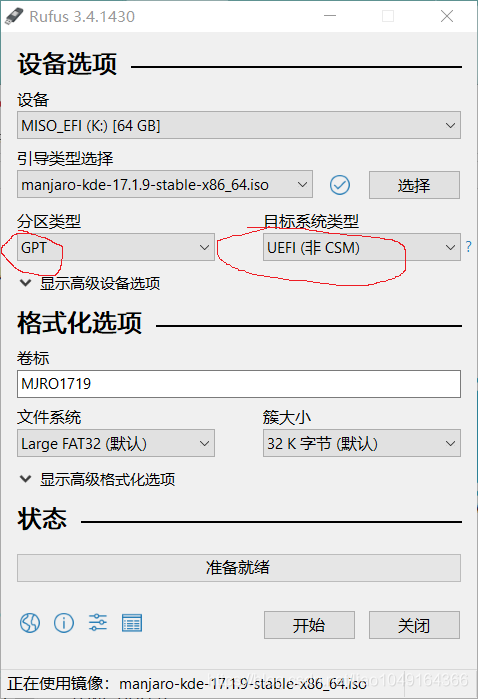Open the boot selection ISO dropdown
Viewport: 478px width, 699px height.
(x=165, y=184)
